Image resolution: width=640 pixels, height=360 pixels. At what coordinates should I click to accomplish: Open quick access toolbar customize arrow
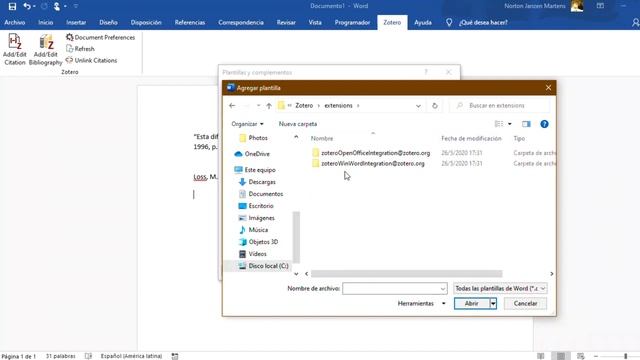(x=76, y=6)
